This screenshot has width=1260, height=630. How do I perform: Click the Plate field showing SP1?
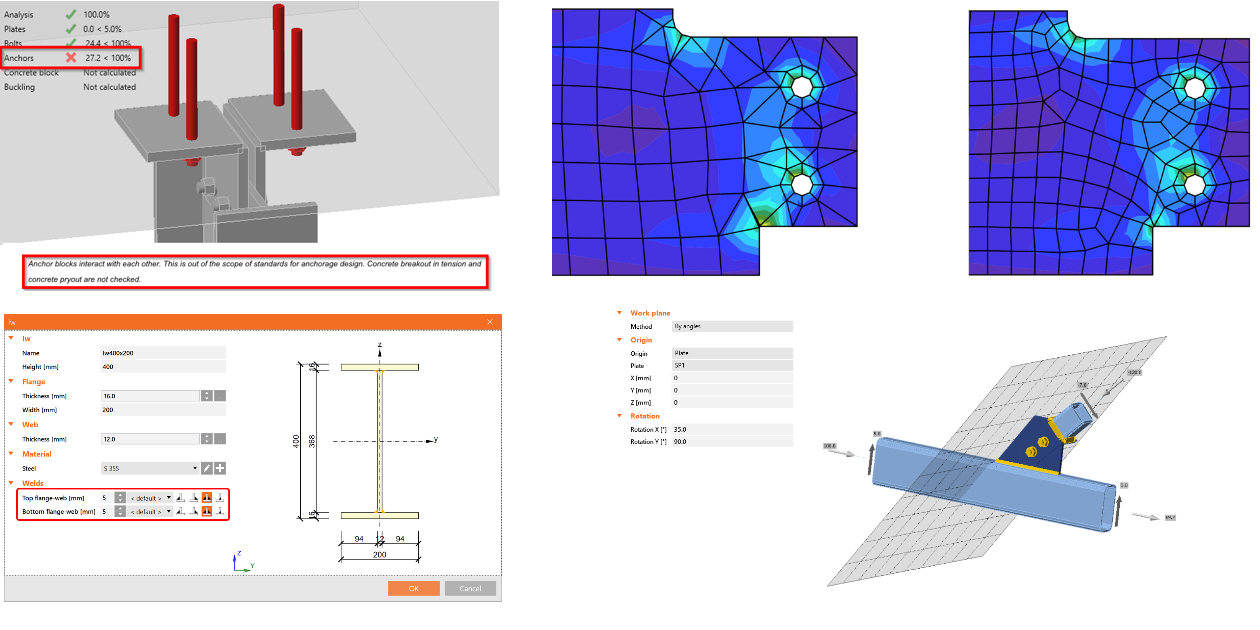(x=732, y=365)
